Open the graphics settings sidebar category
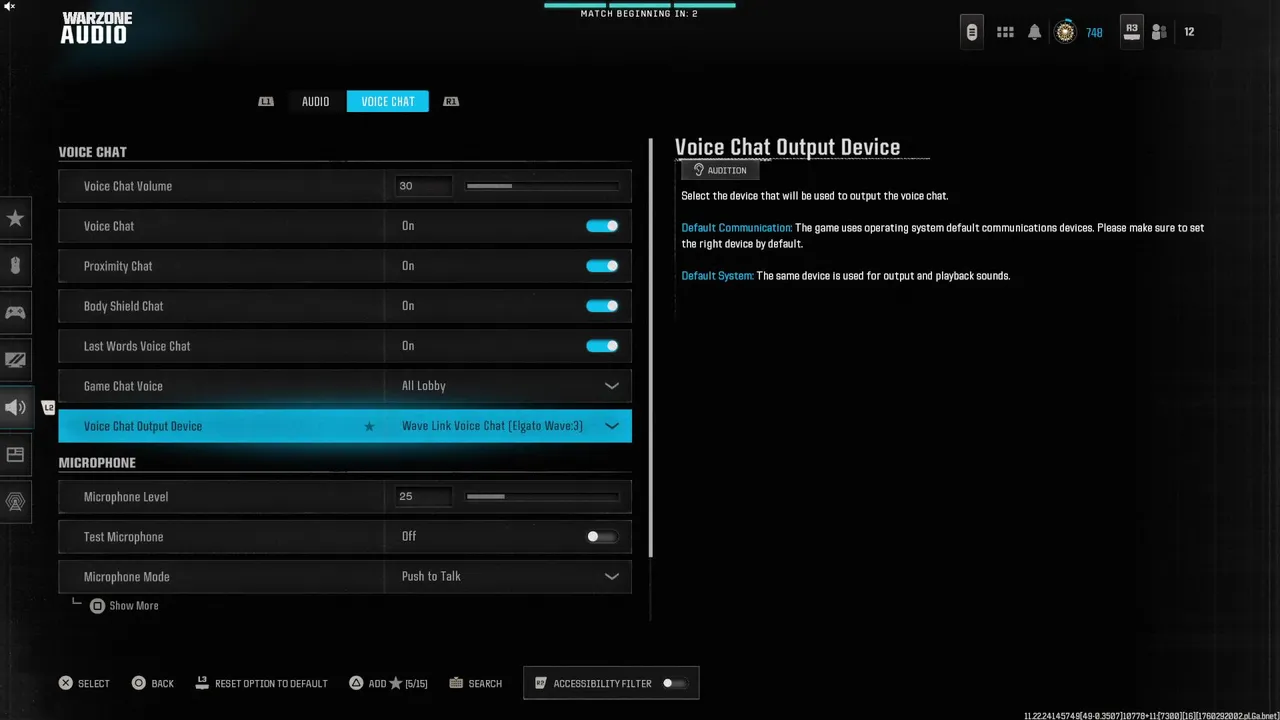Image resolution: width=1280 pixels, height=720 pixels. [15, 360]
